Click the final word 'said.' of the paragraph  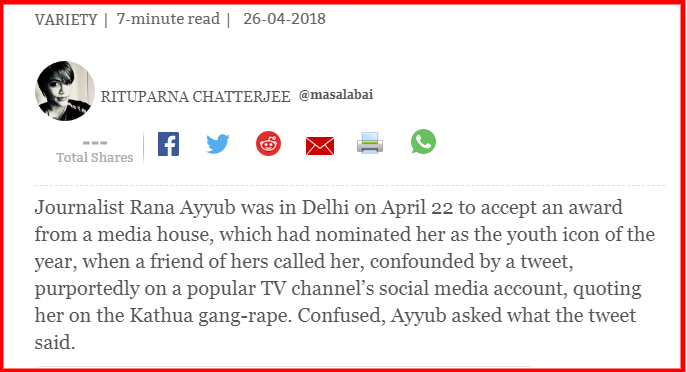(55, 343)
